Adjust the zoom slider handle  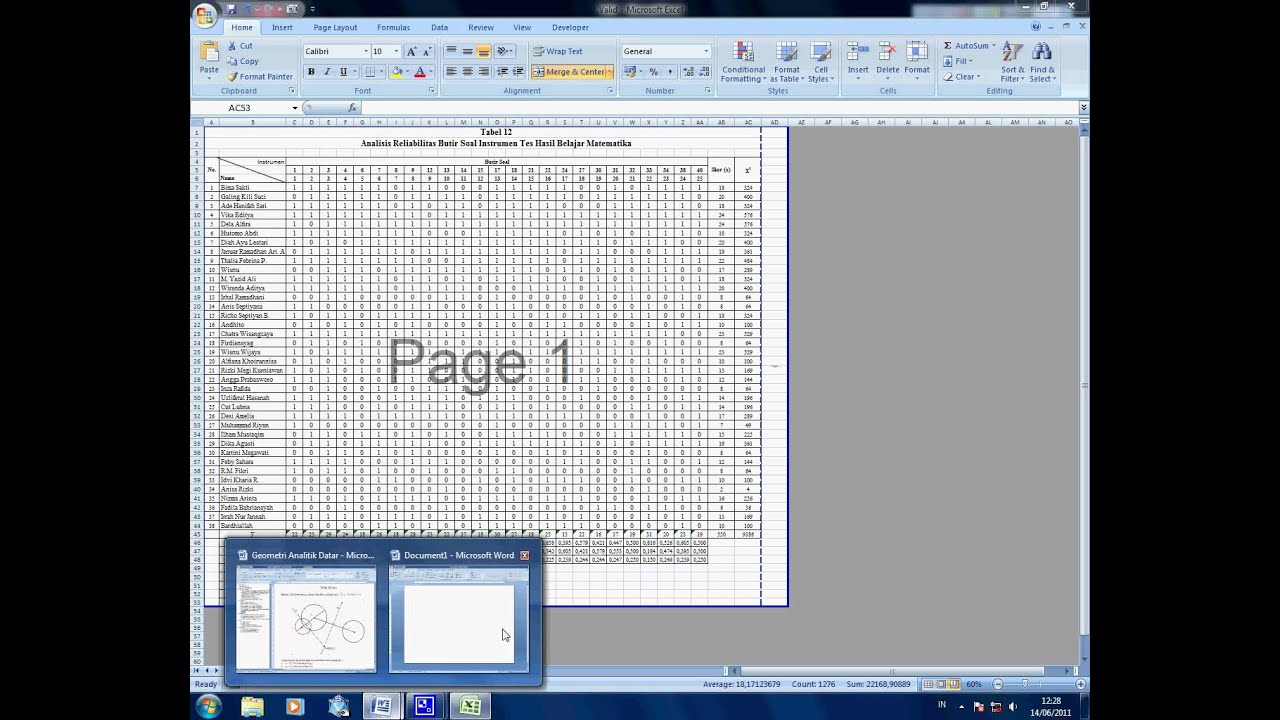(x=1024, y=684)
